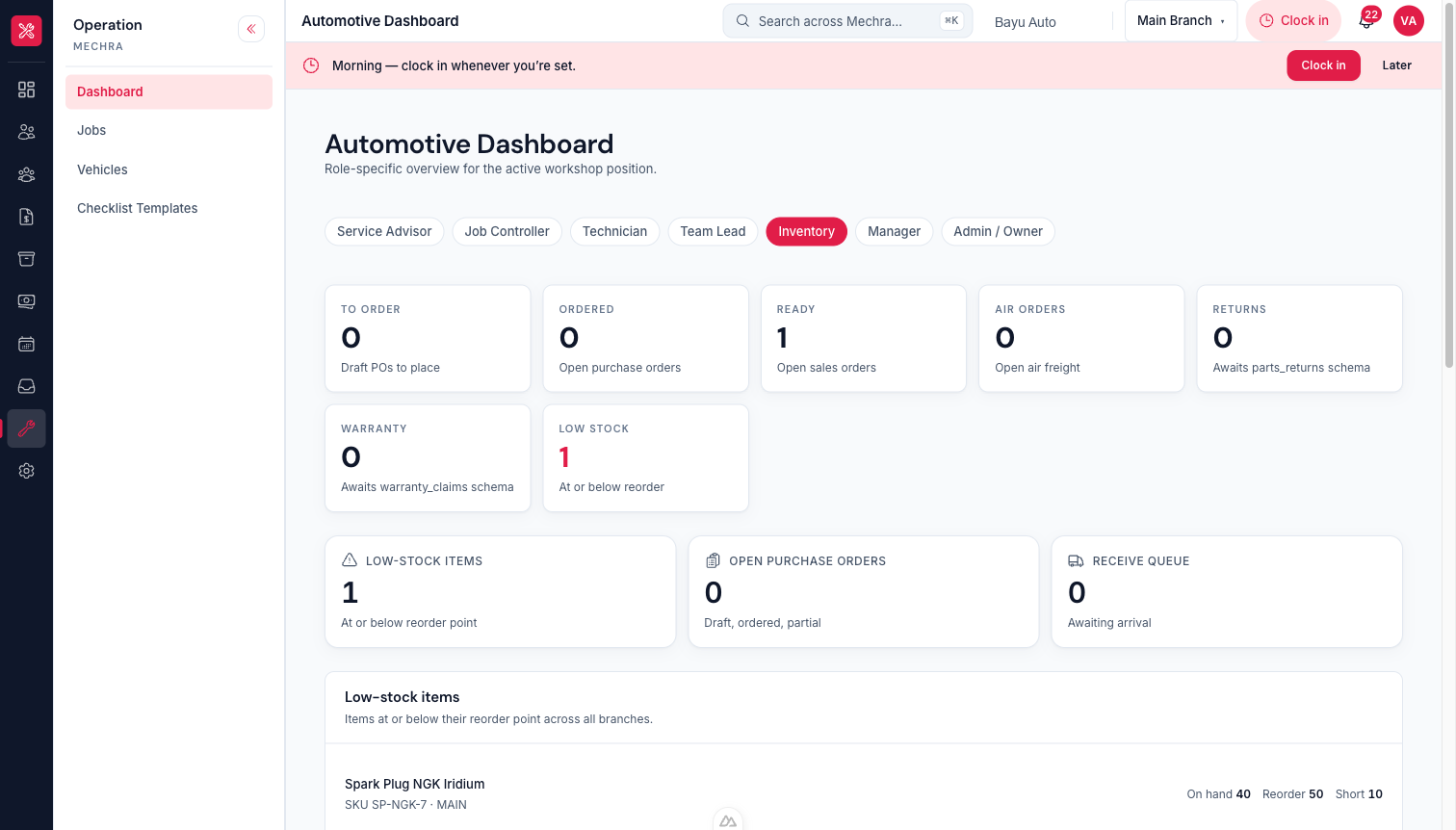Switch to Manager role tab
1456x830 pixels.
pos(894,231)
